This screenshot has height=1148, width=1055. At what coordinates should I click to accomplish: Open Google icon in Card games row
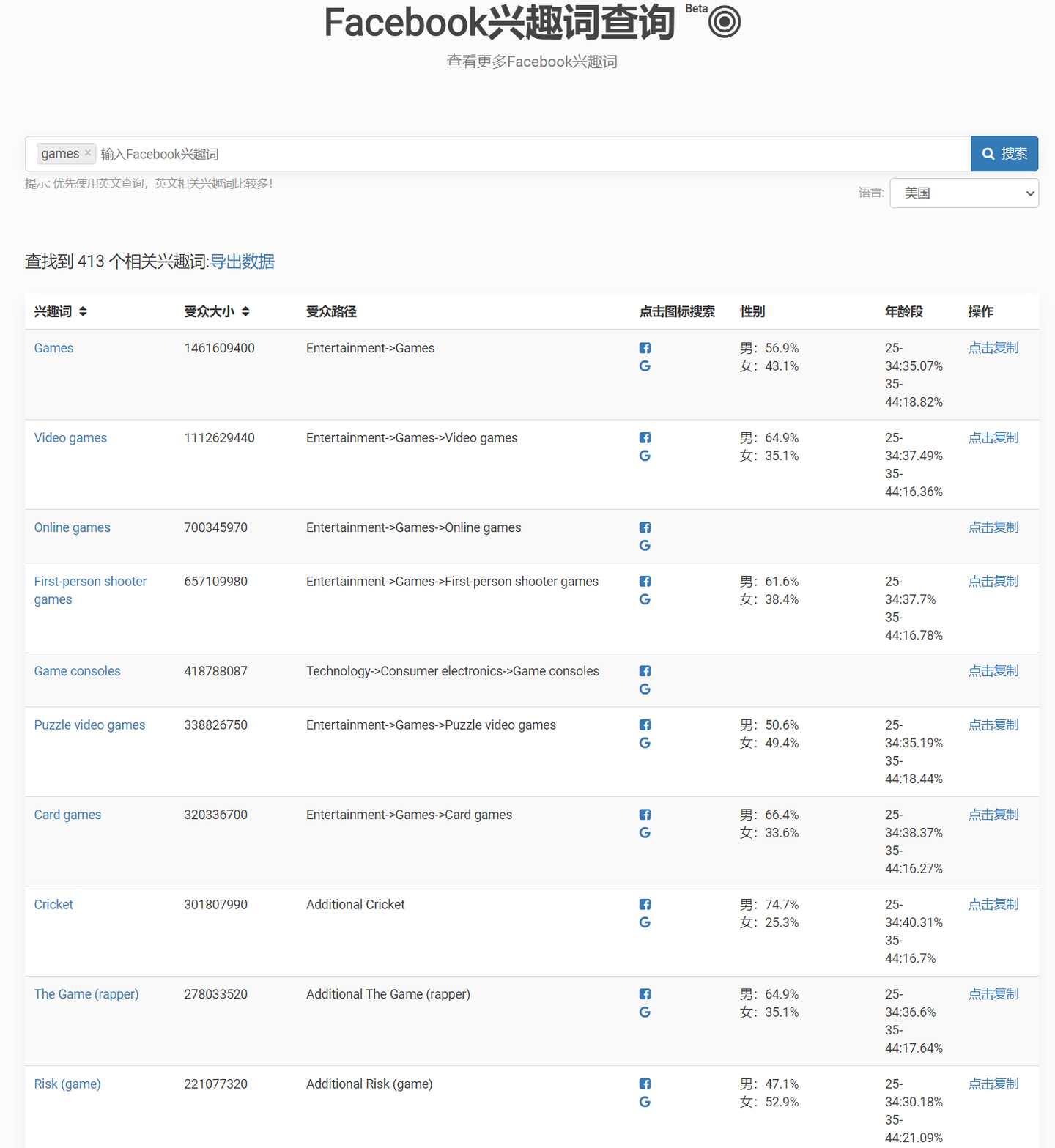645,833
